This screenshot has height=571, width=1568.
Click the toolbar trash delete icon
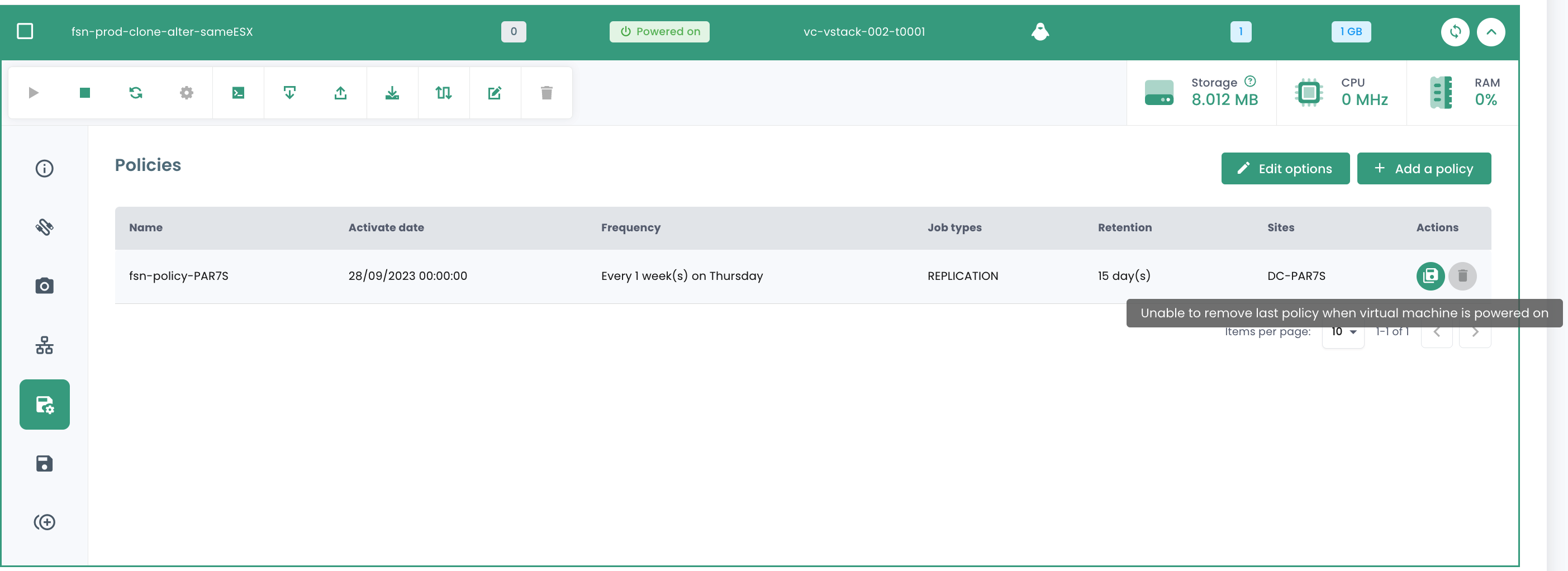pyautogui.click(x=546, y=93)
